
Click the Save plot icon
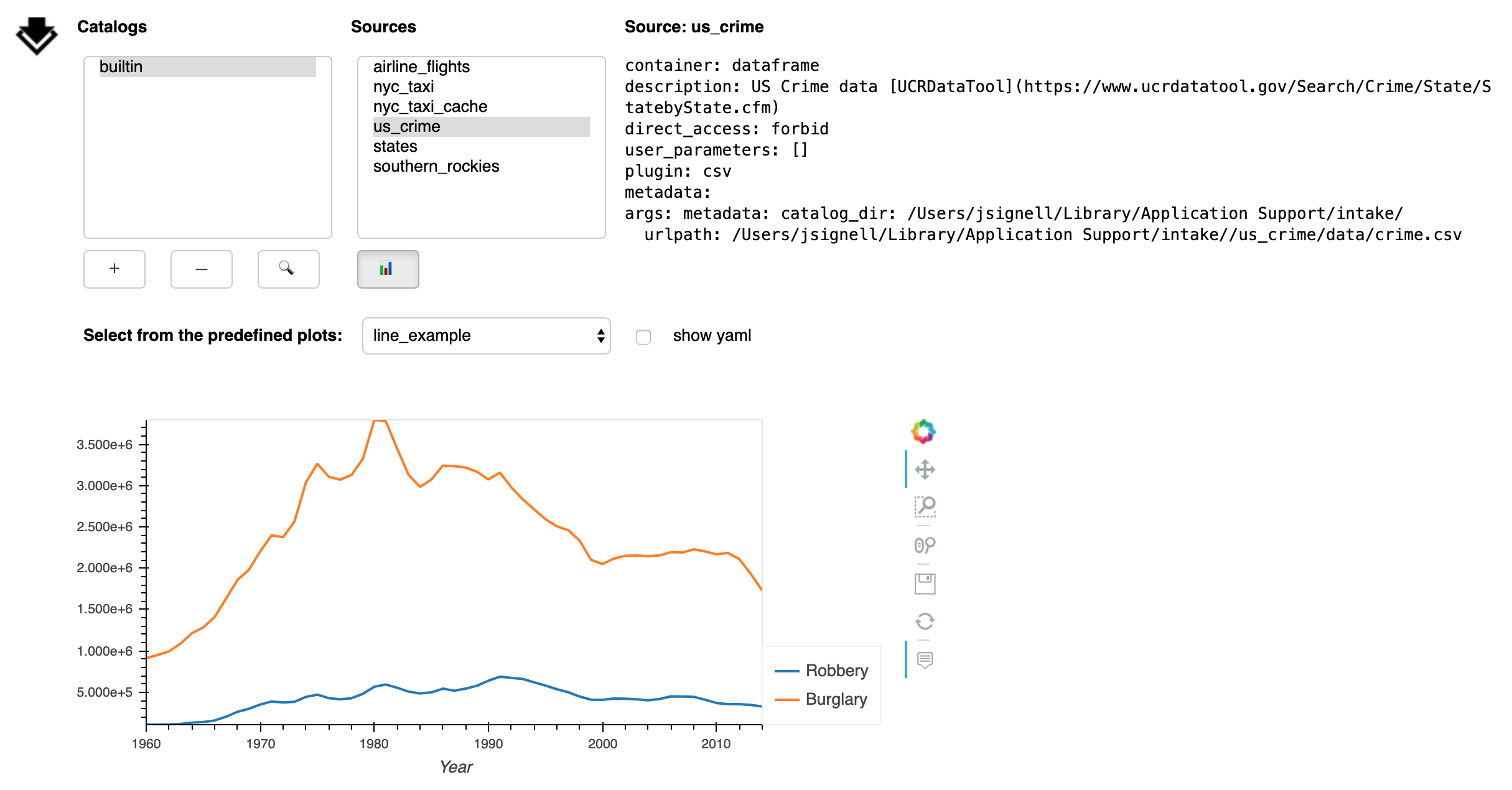tap(925, 583)
